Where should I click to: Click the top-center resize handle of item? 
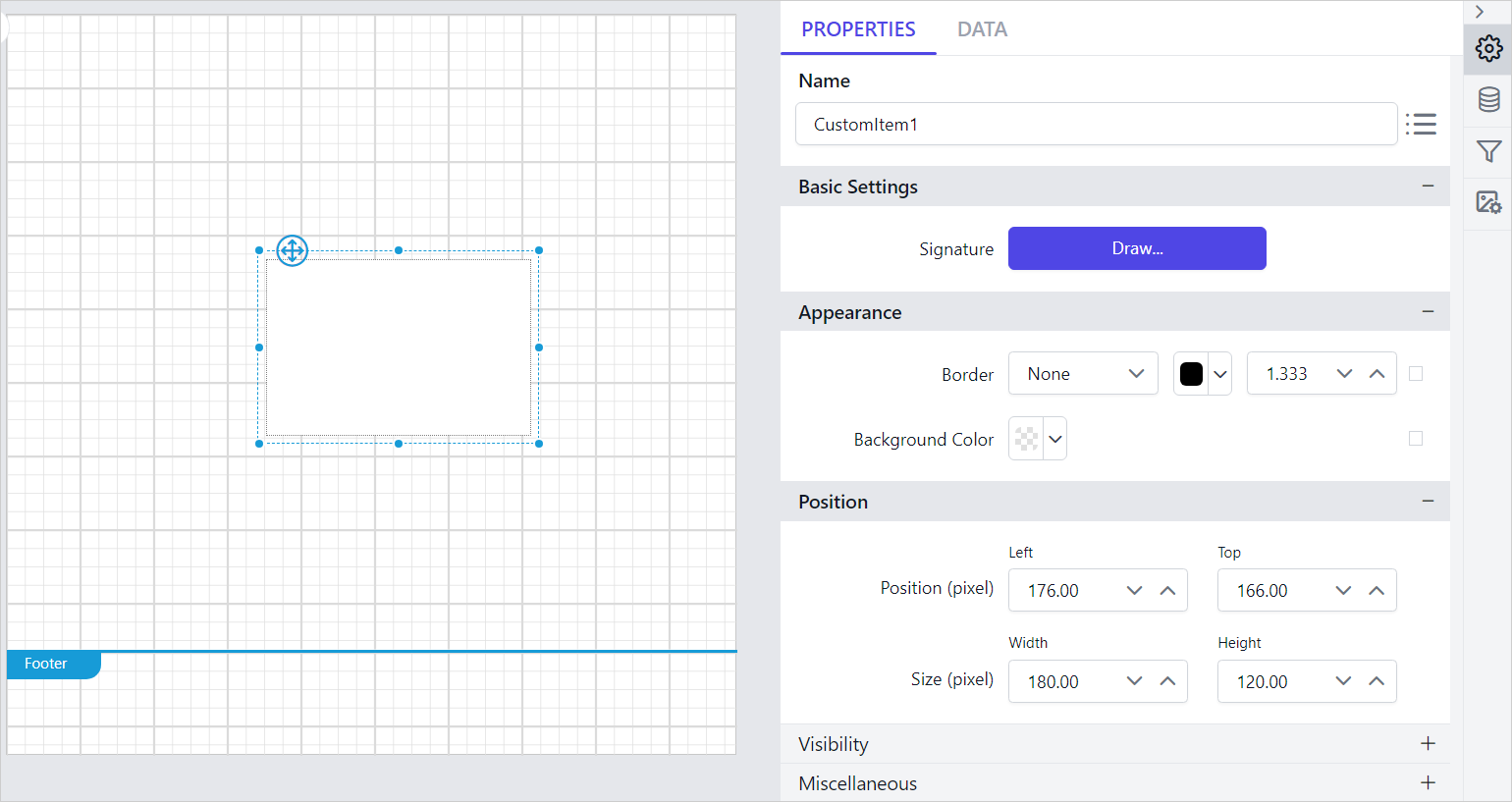(399, 250)
